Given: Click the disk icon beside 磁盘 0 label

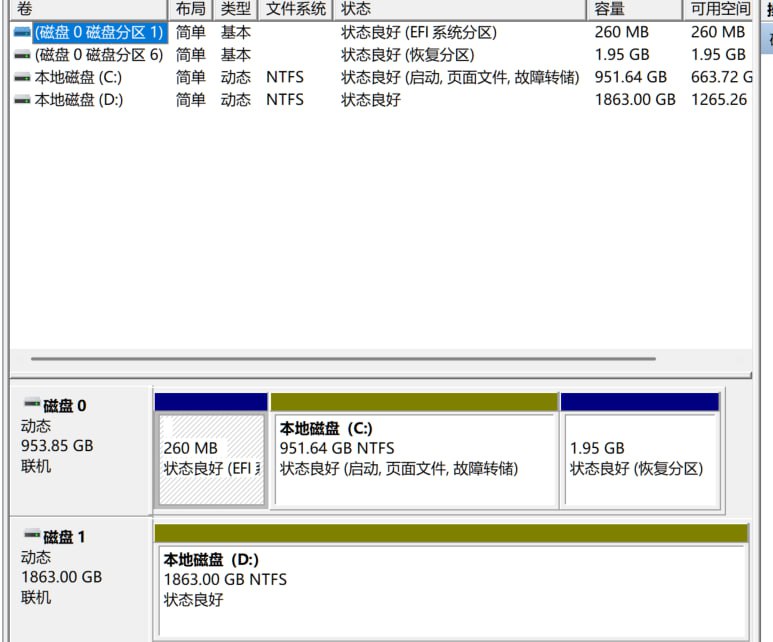Looking at the screenshot, I should tap(33, 403).
